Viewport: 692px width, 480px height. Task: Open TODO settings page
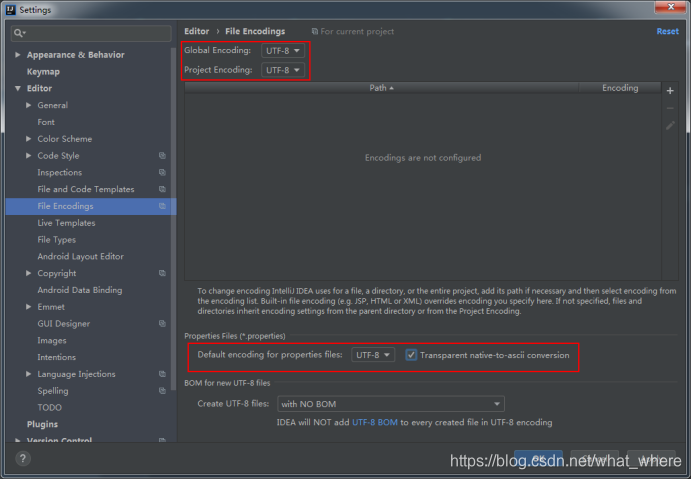pyautogui.click(x=49, y=407)
